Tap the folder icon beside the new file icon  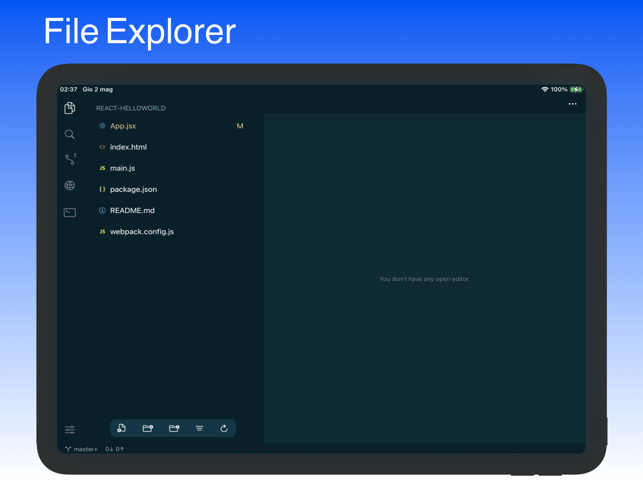(x=148, y=428)
